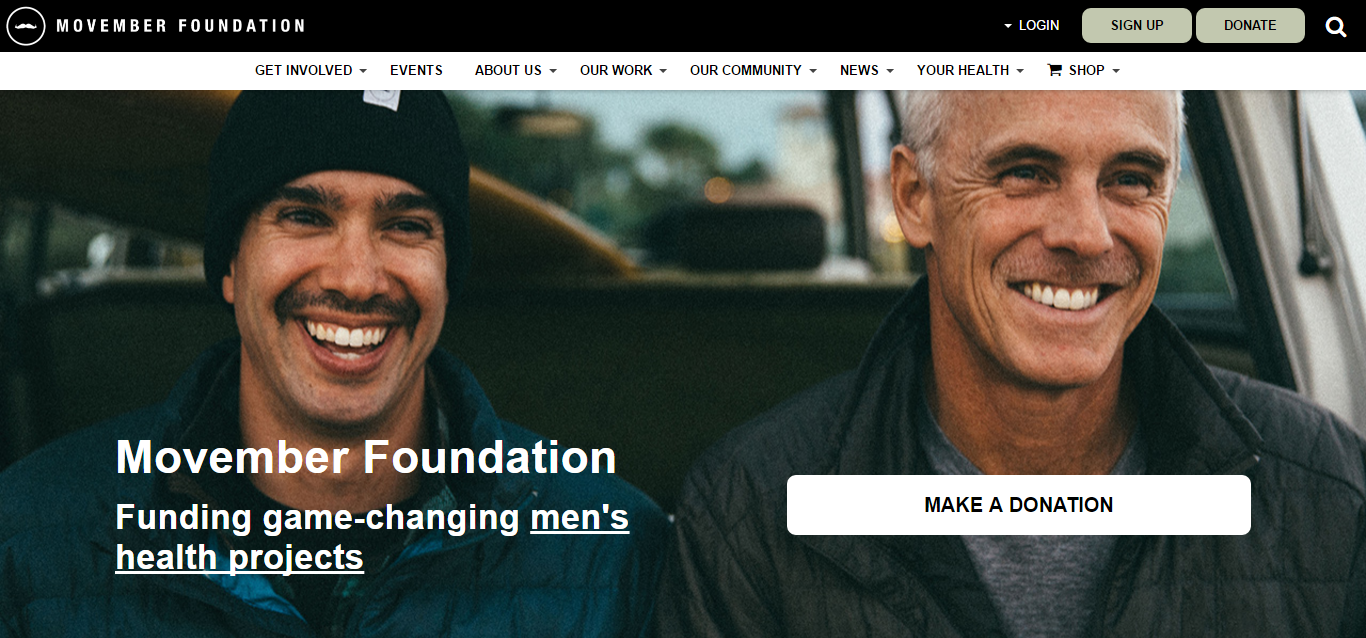Go to the Events menu item
The image size is (1366, 638).
click(x=416, y=70)
